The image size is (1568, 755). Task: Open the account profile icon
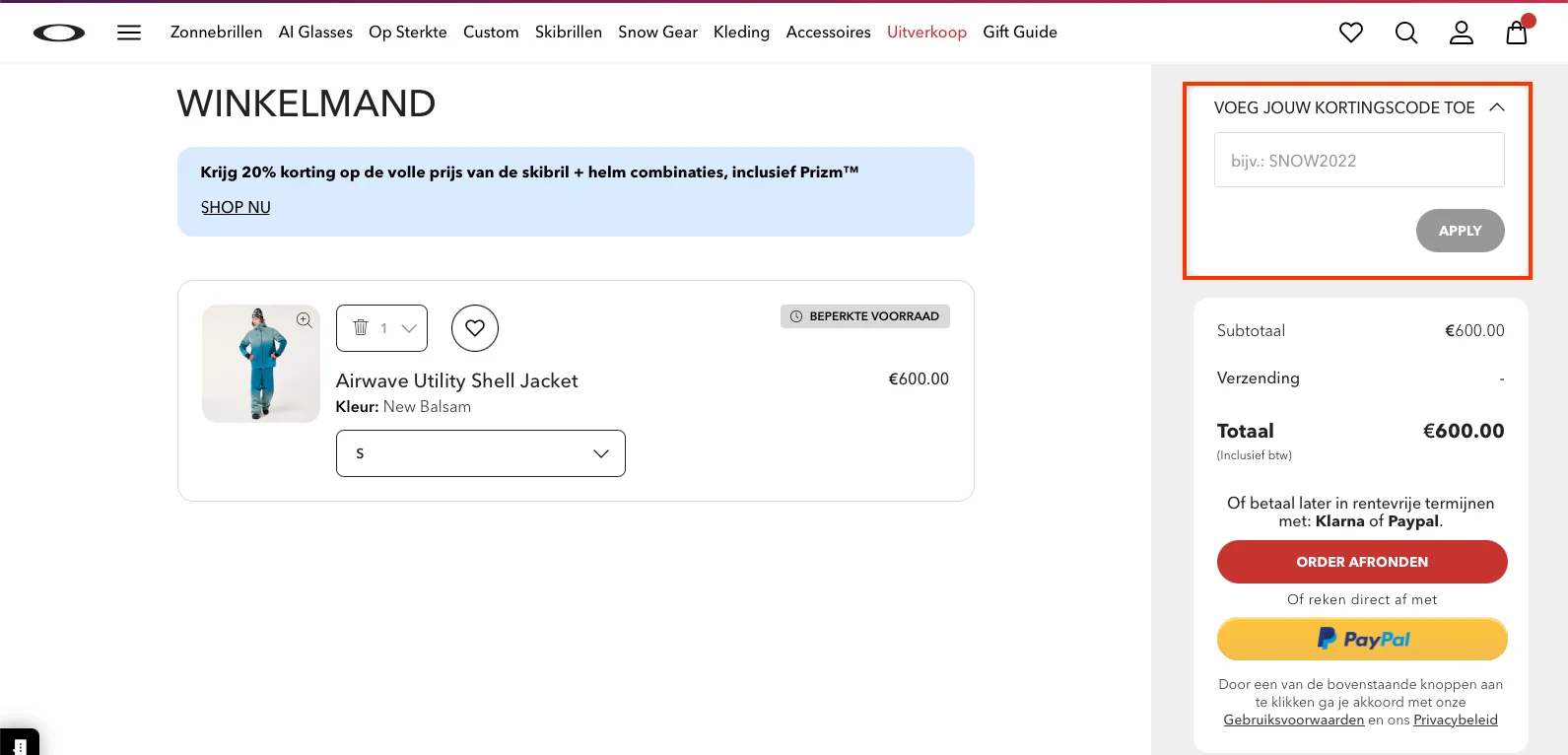click(1462, 33)
